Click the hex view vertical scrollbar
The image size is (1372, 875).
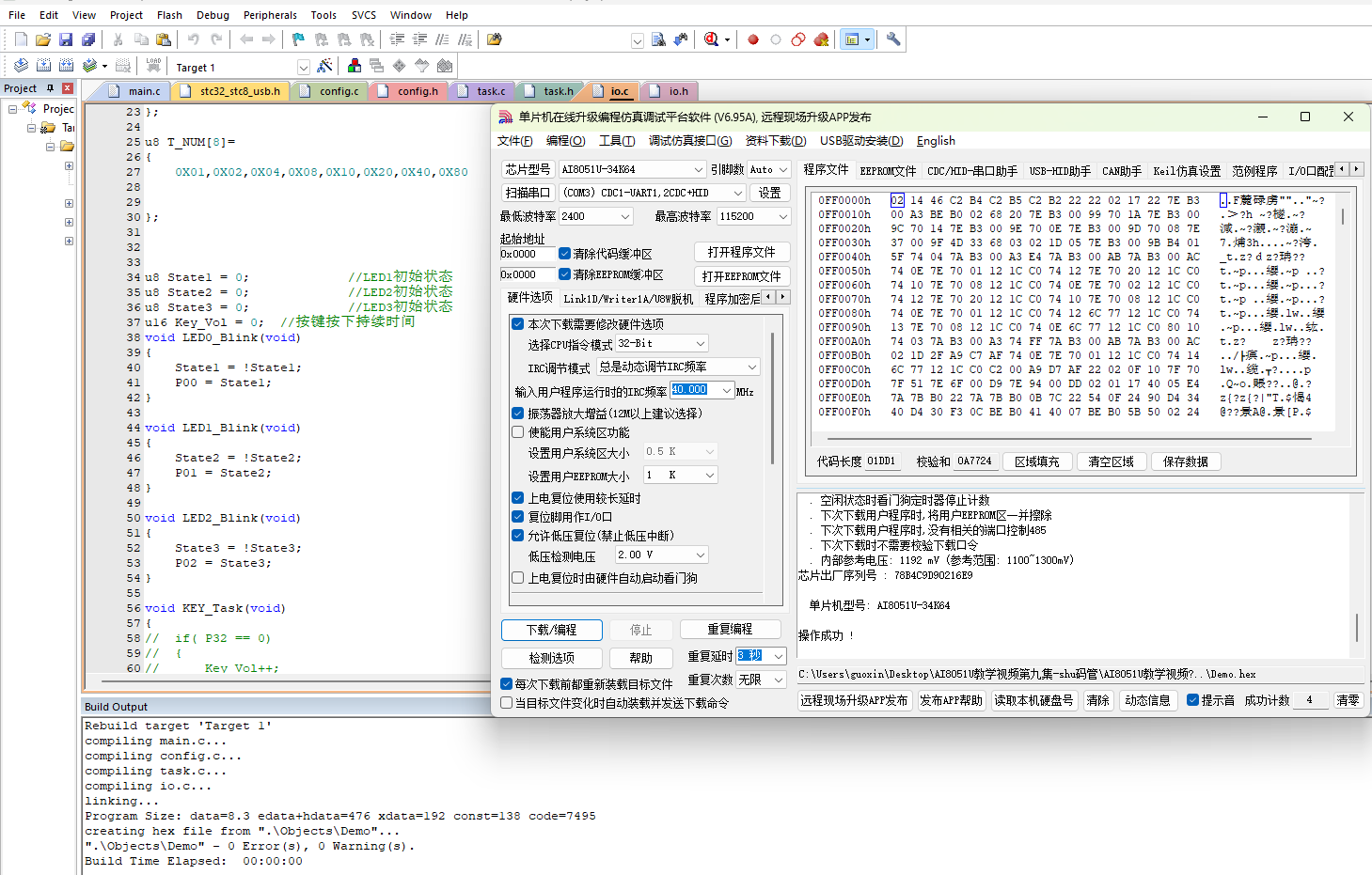[1342, 216]
